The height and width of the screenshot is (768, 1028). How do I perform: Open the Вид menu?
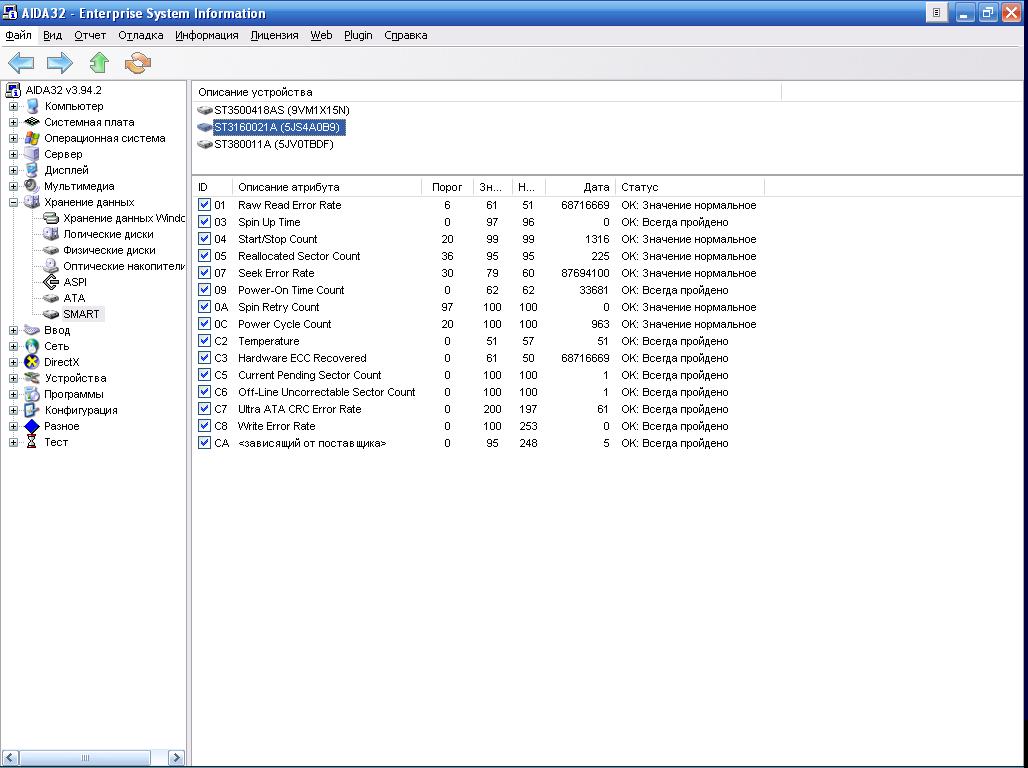point(52,35)
